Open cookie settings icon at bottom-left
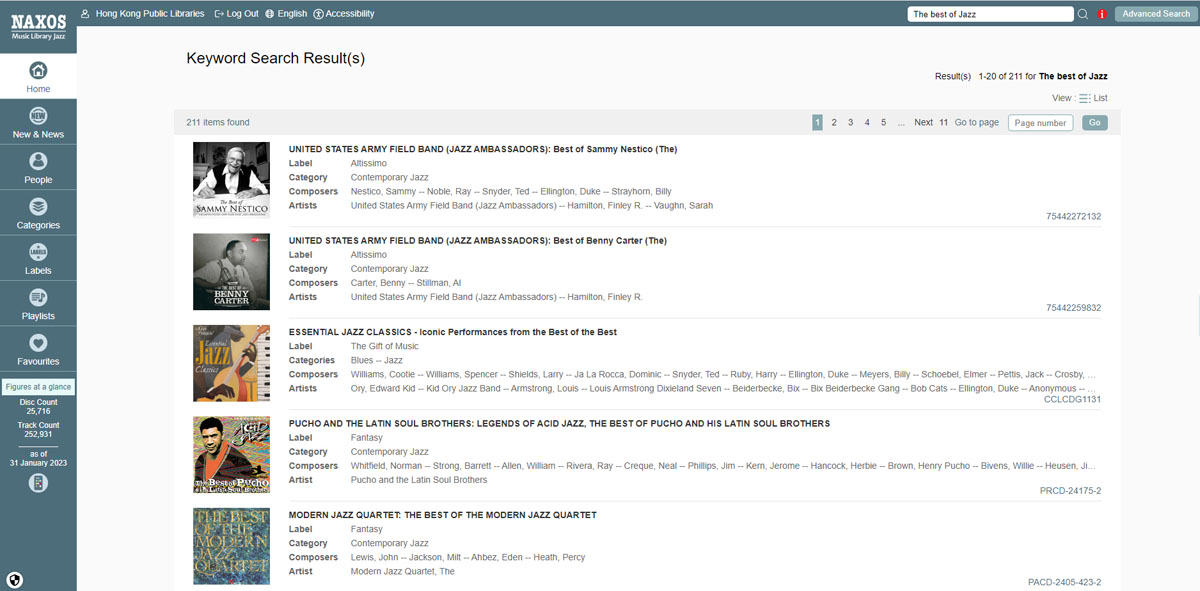This screenshot has height=591, width=1200. tap(15, 579)
